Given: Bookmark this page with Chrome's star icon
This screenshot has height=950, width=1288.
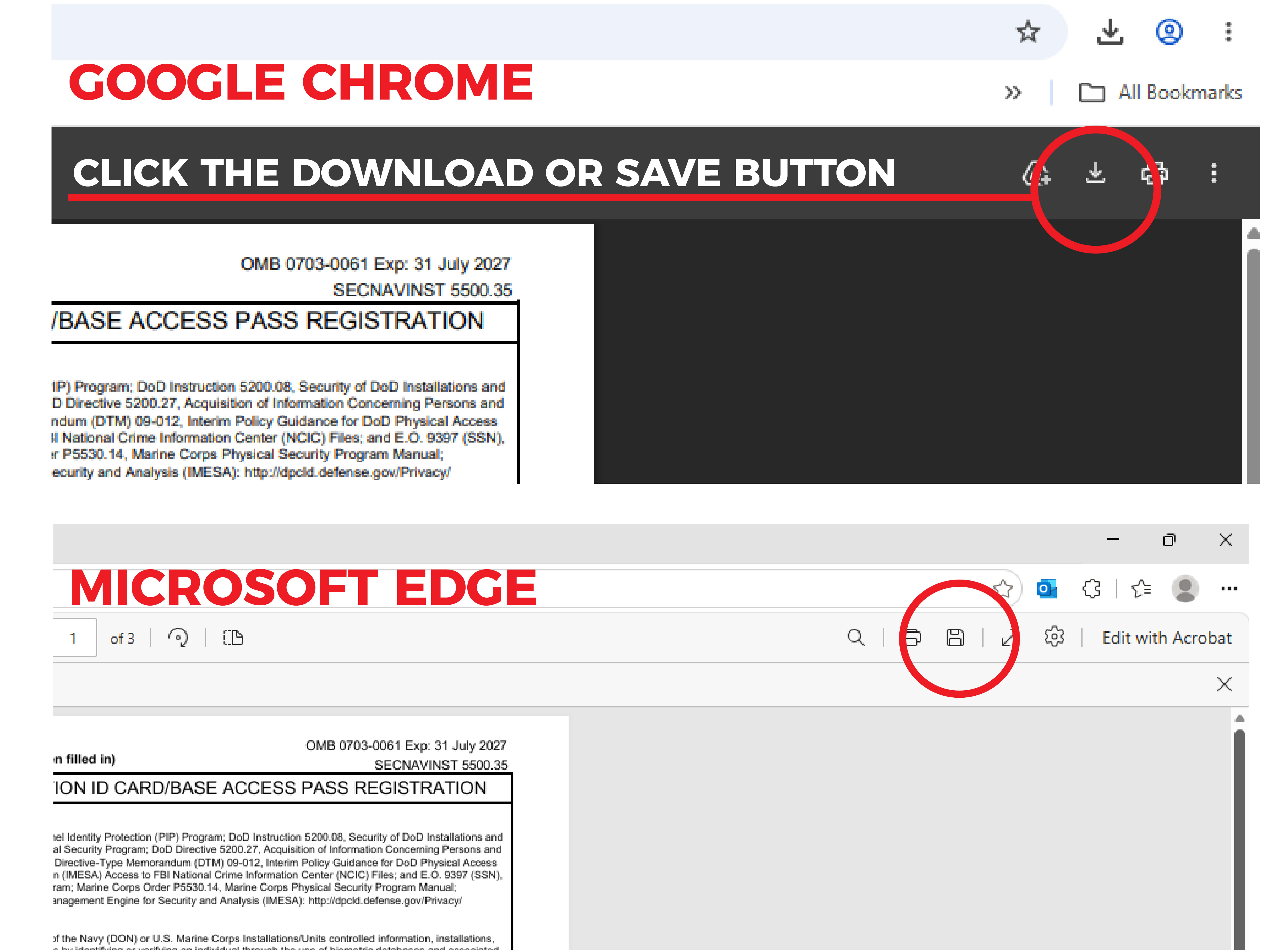Looking at the screenshot, I should point(1027,32).
